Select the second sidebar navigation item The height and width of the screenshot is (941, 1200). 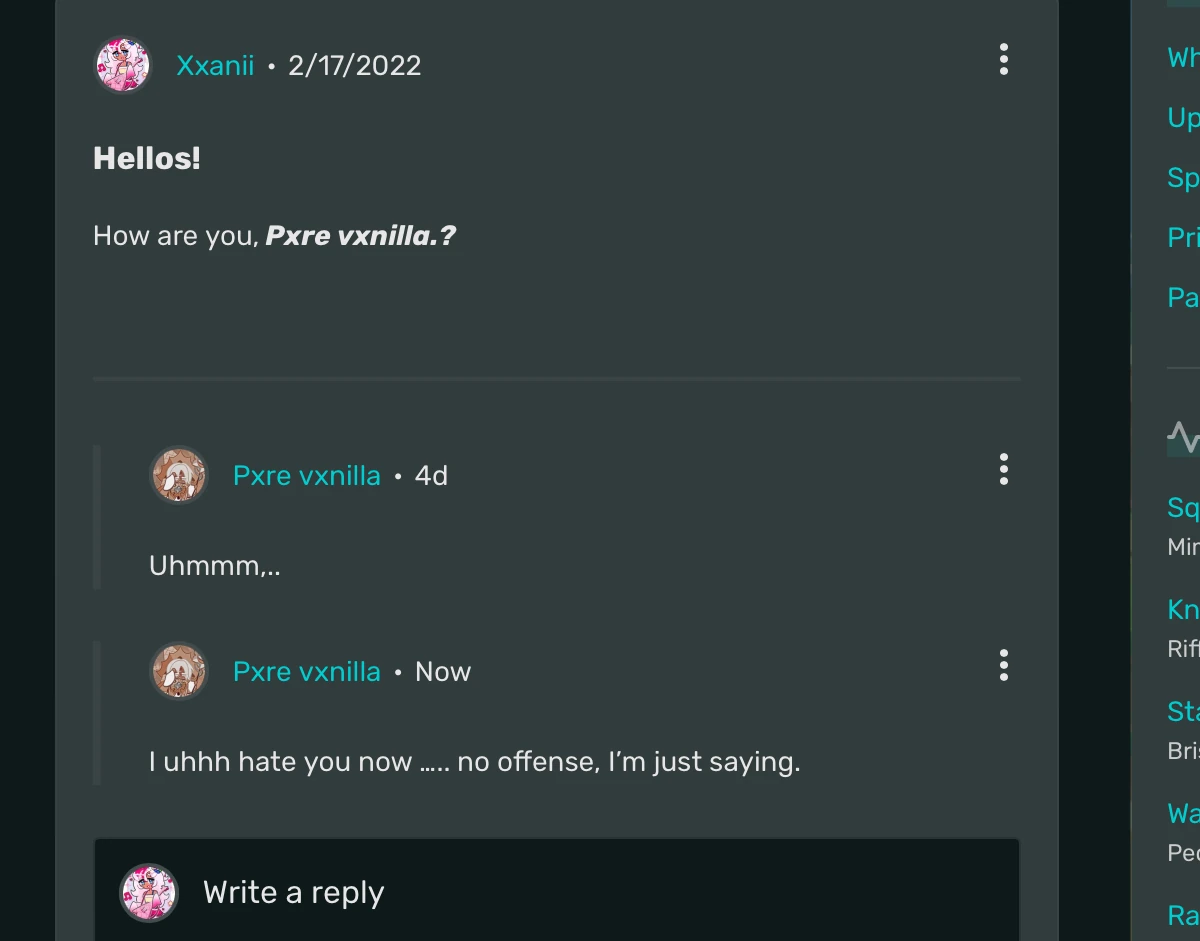1183,117
